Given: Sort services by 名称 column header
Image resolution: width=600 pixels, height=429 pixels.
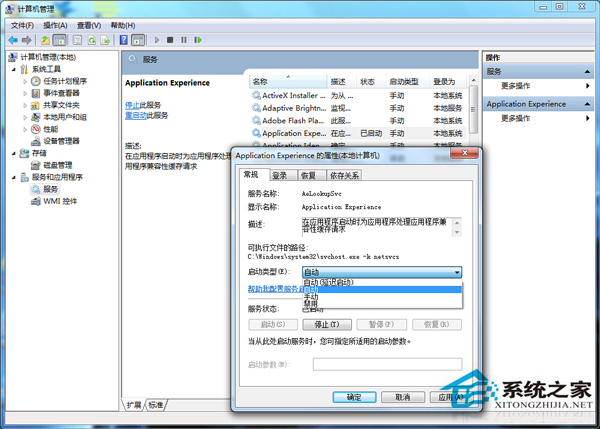Looking at the screenshot, I should (288, 82).
